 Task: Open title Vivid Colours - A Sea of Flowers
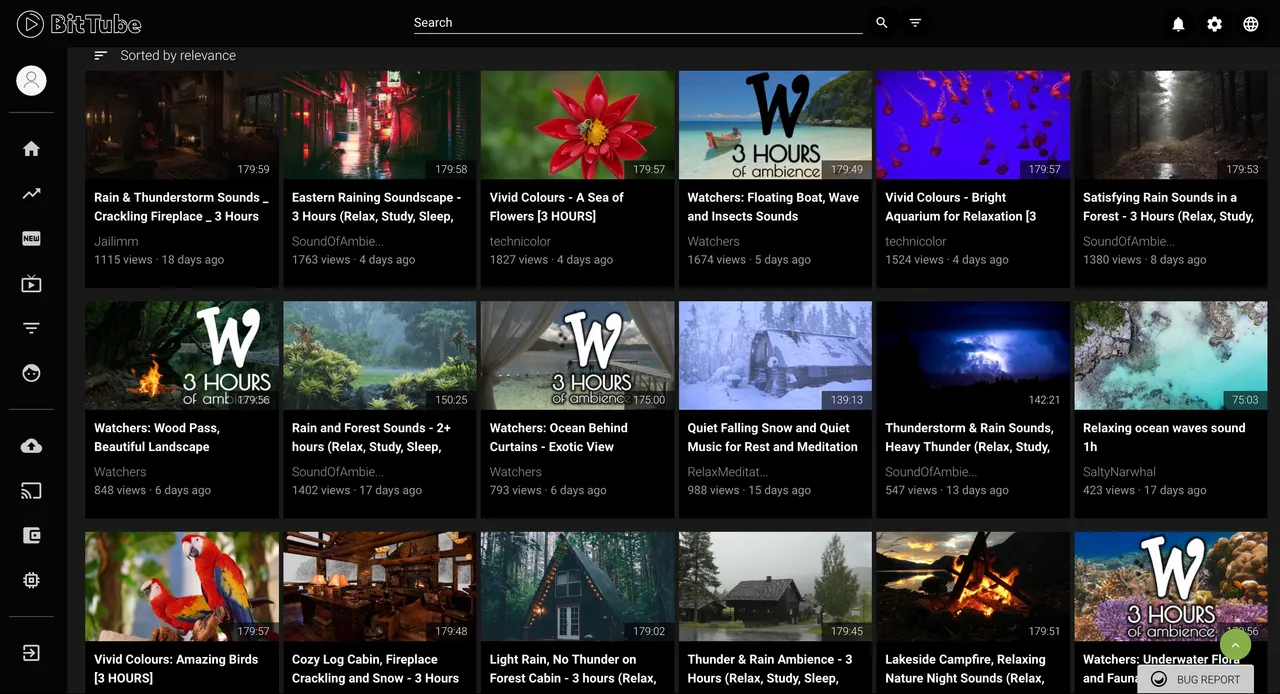click(556, 207)
